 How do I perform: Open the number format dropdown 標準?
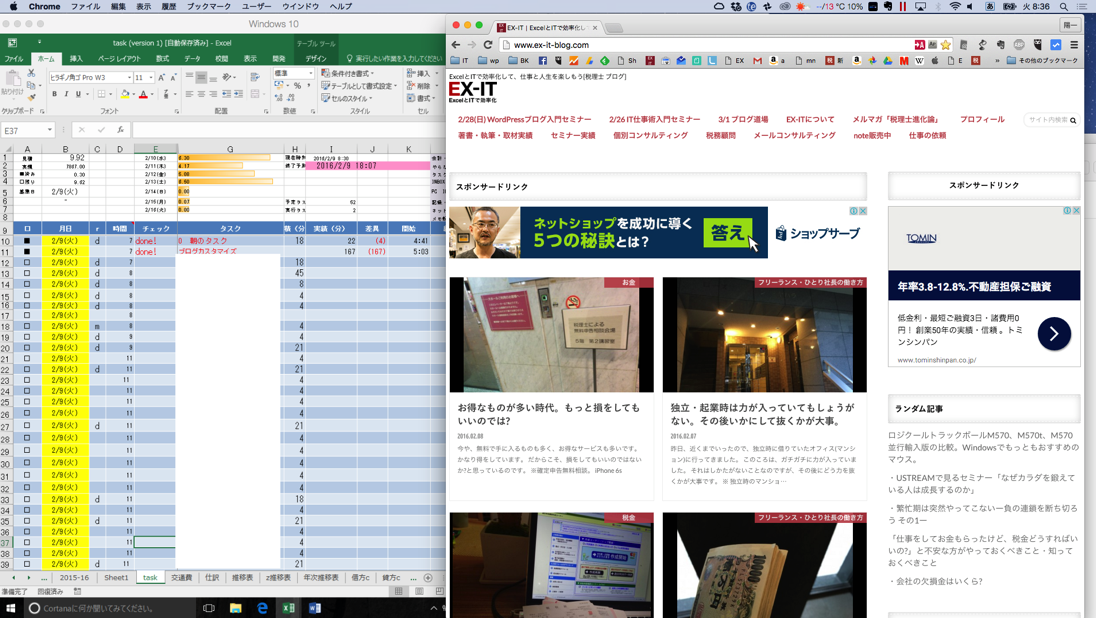(310, 73)
